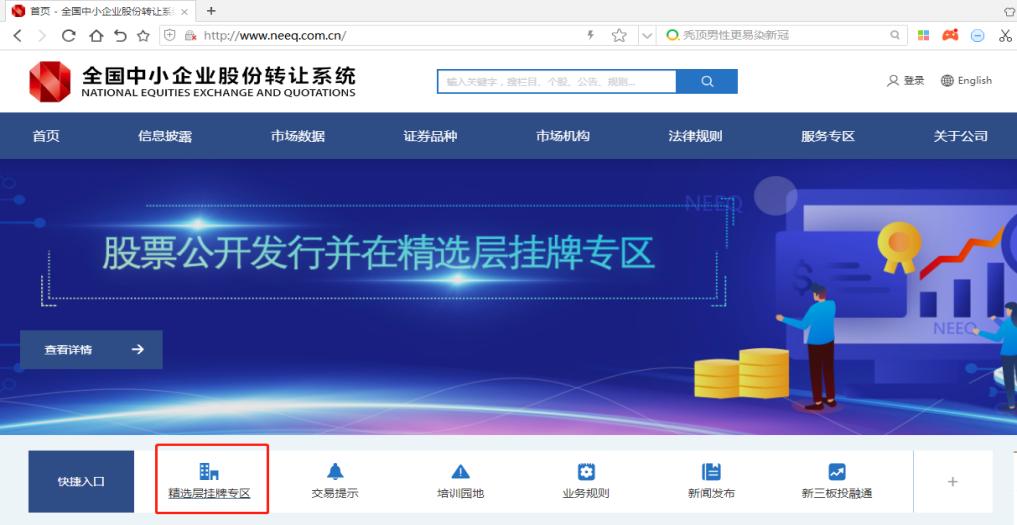Bookmark page with address bar star

point(619,36)
